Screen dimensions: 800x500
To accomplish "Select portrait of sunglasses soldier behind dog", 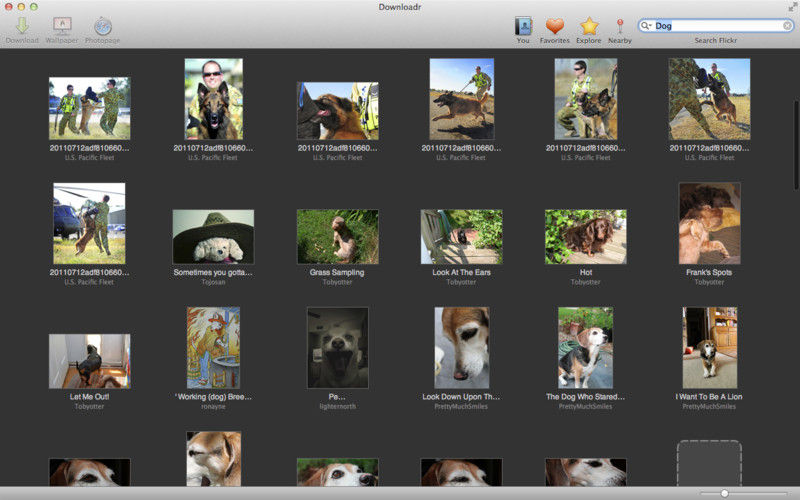I will pos(213,99).
